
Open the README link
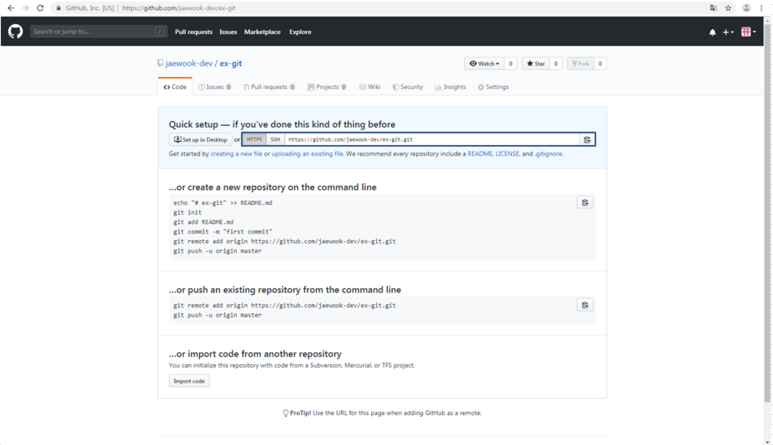point(480,154)
